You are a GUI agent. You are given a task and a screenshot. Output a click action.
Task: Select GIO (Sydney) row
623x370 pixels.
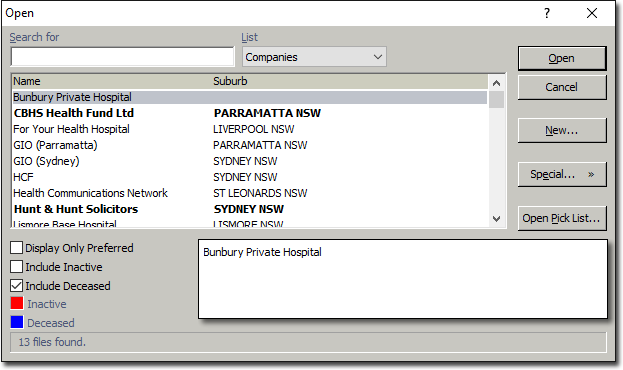[x=250, y=161]
